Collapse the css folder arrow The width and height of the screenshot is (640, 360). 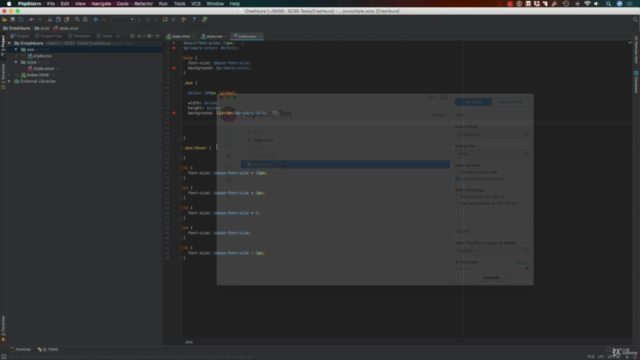[16, 49]
